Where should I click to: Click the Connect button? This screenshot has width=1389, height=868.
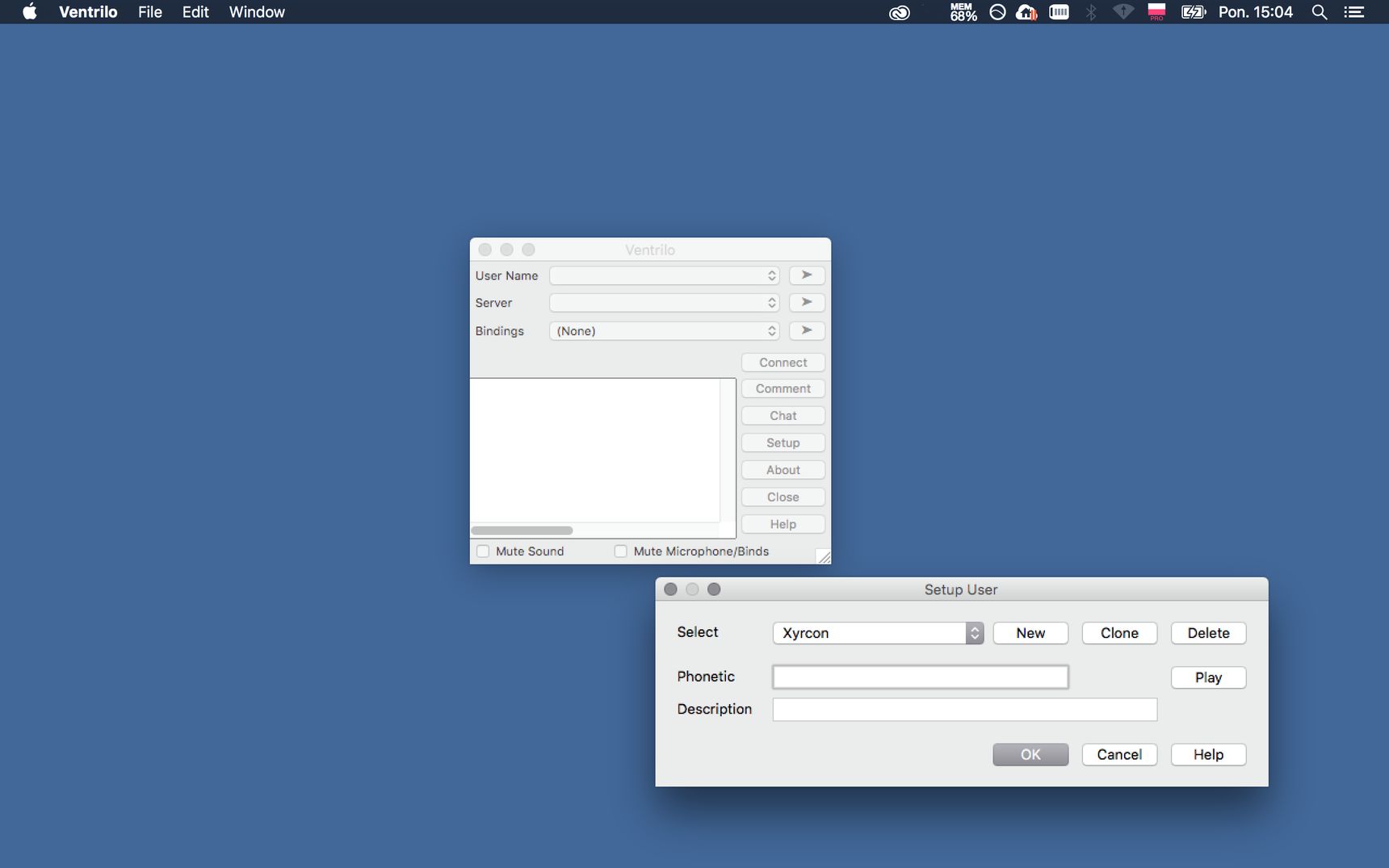783,363
